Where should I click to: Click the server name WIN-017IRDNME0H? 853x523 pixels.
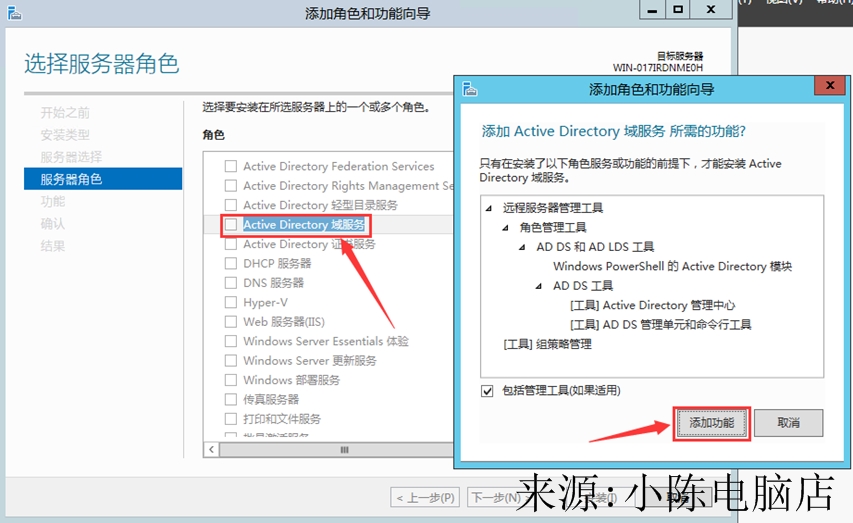[658, 67]
